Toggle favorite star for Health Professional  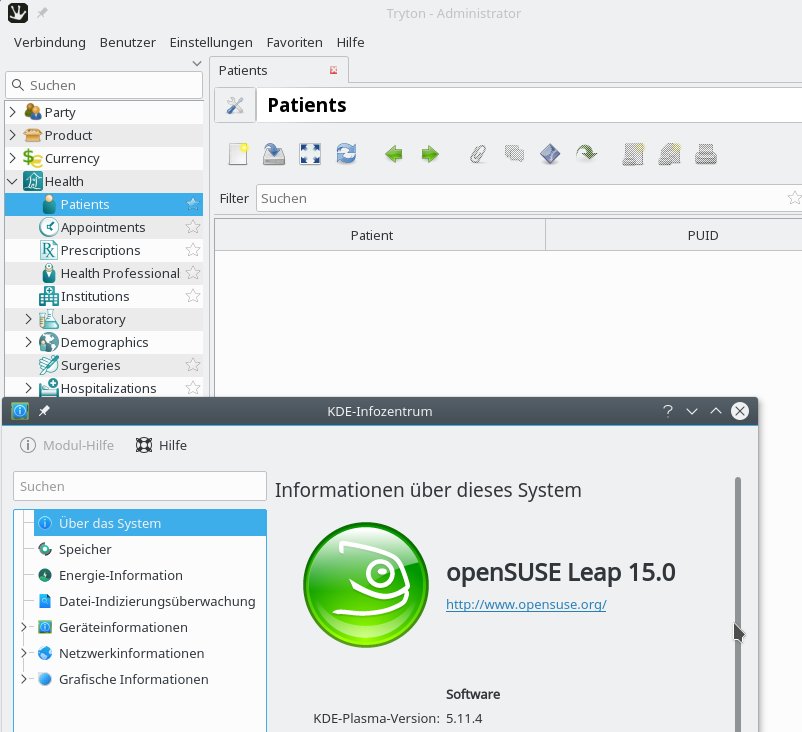point(192,273)
